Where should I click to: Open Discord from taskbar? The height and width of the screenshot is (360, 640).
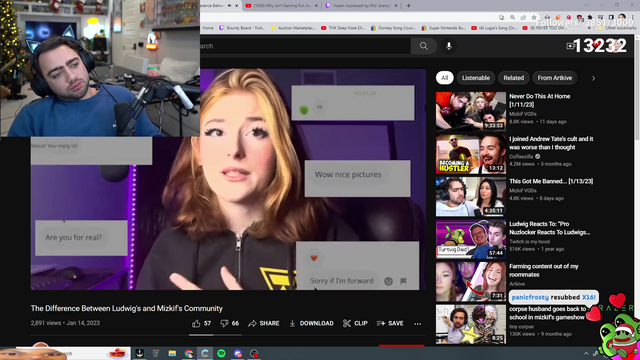238,353
